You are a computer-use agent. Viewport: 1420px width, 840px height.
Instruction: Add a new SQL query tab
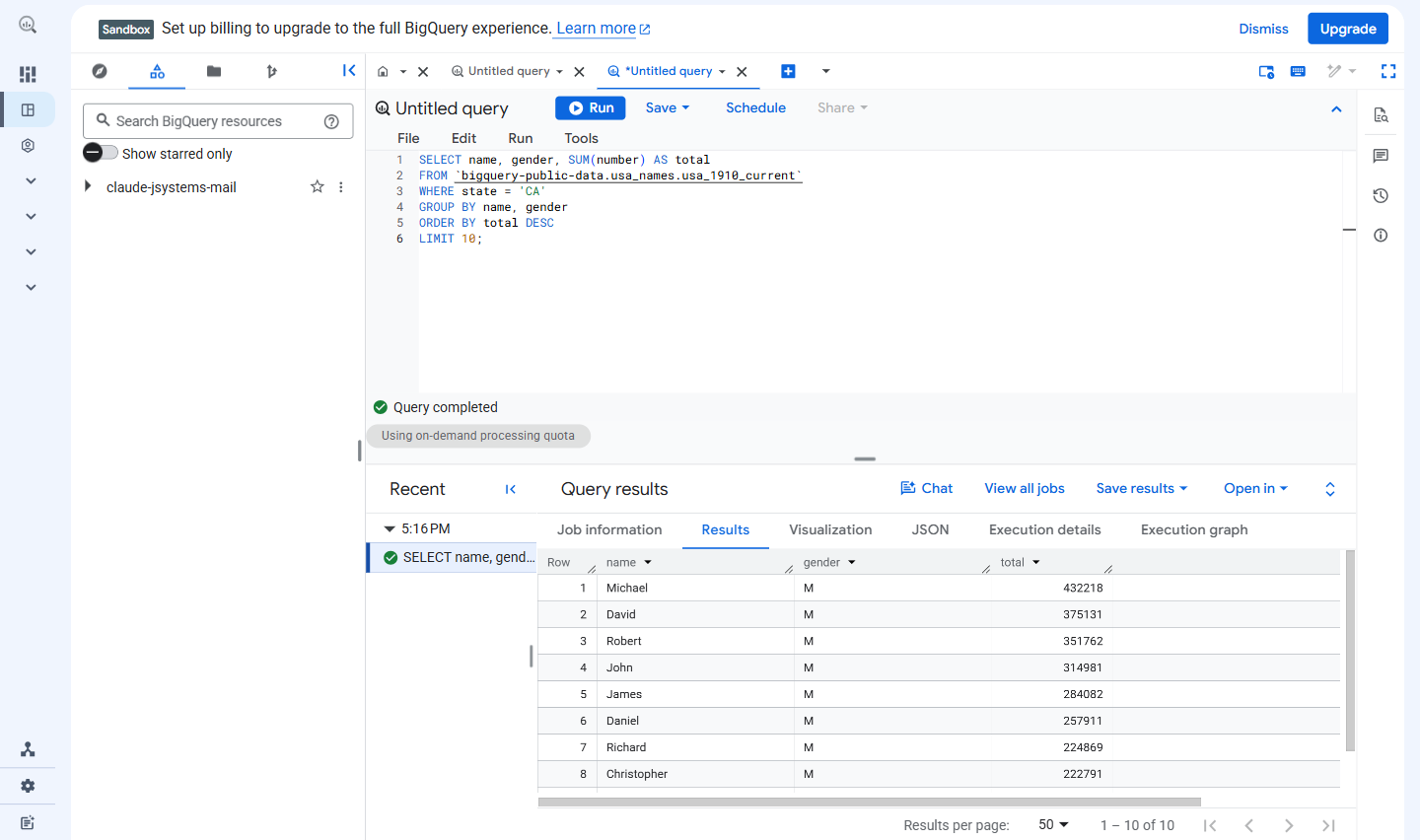(x=788, y=71)
